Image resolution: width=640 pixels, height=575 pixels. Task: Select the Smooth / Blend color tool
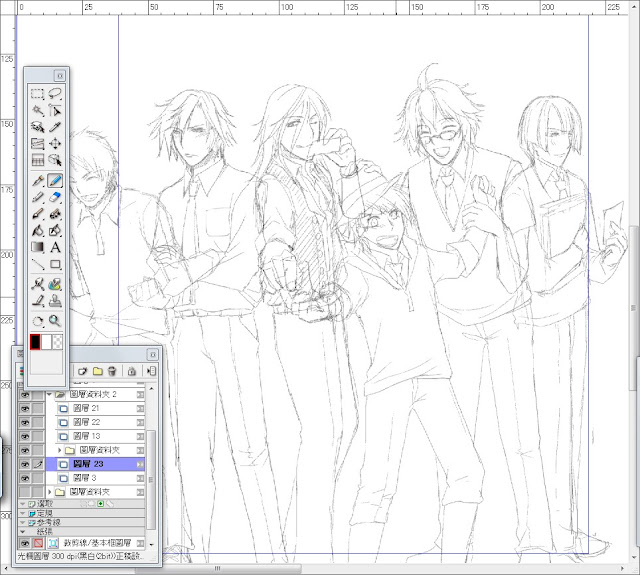[x=55, y=284]
